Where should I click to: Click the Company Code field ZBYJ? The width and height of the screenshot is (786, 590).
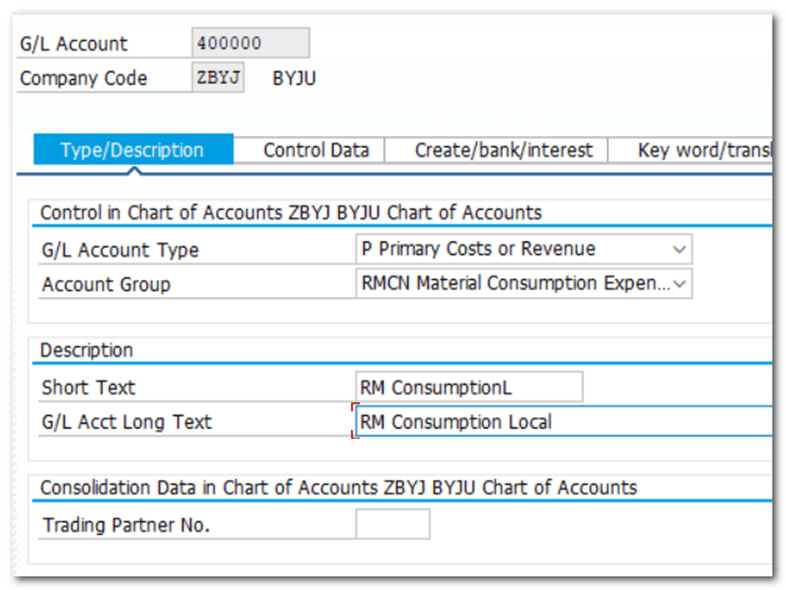coord(218,78)
